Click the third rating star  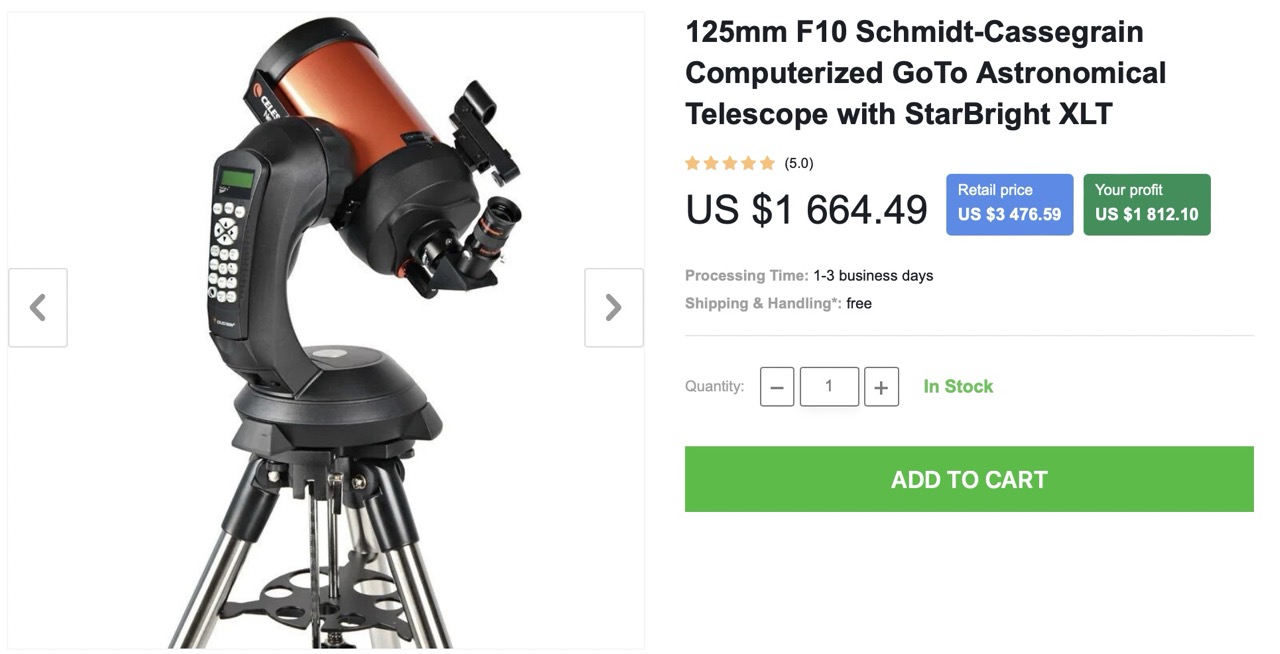(x=730, y=163)
